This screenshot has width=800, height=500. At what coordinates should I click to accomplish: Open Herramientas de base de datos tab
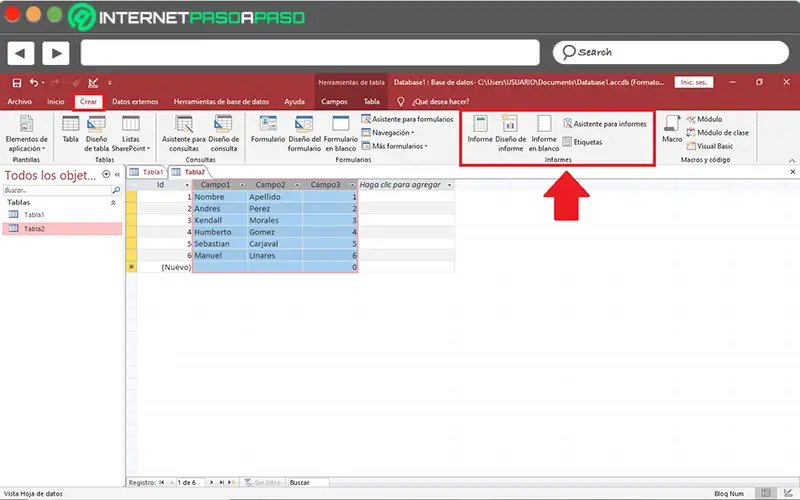coord(221,102)
